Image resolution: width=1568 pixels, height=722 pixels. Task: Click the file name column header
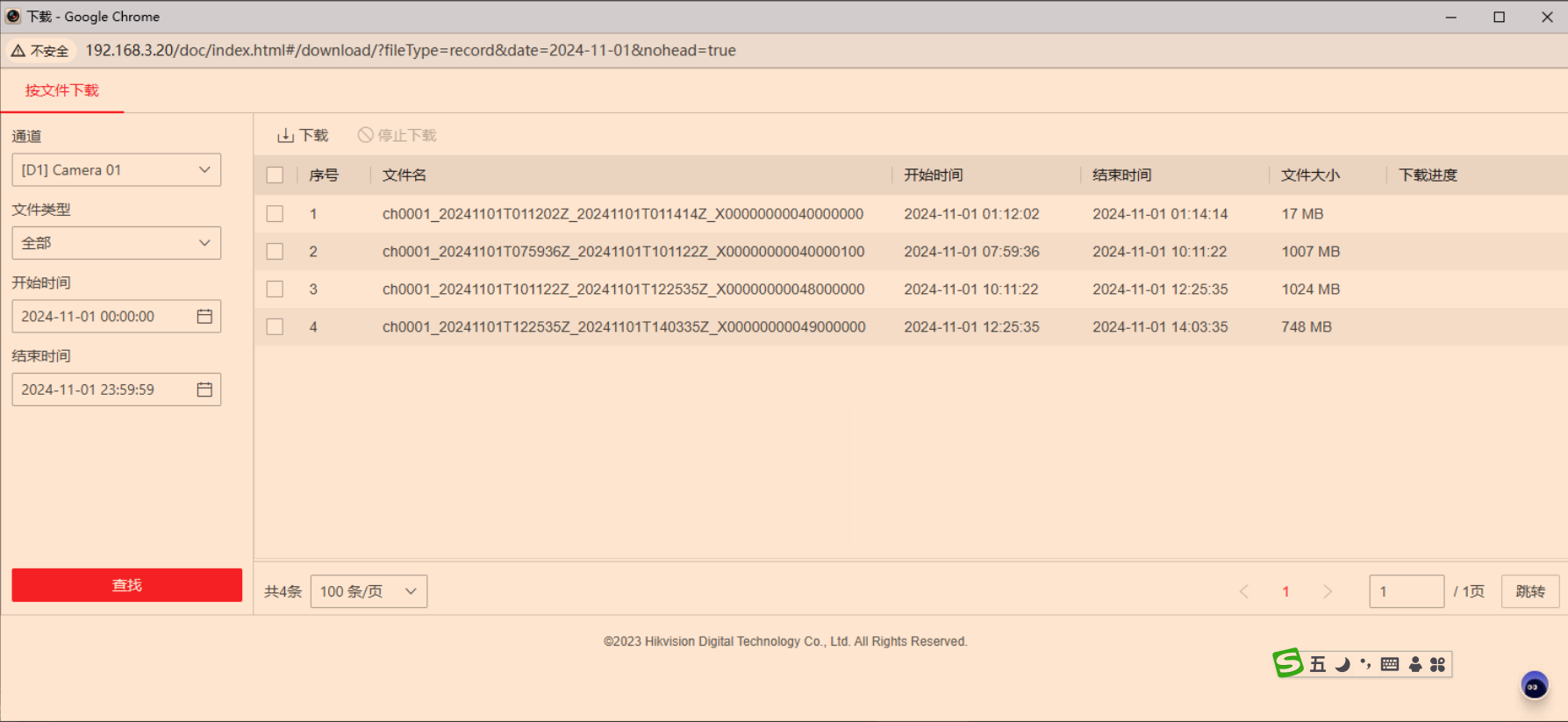tap(405, 175)
